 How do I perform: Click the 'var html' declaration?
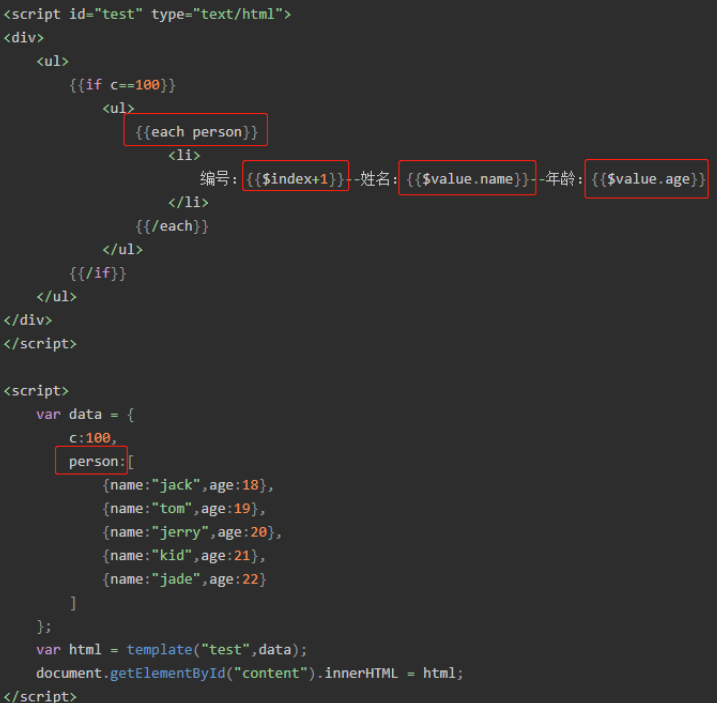click(69, 650)
